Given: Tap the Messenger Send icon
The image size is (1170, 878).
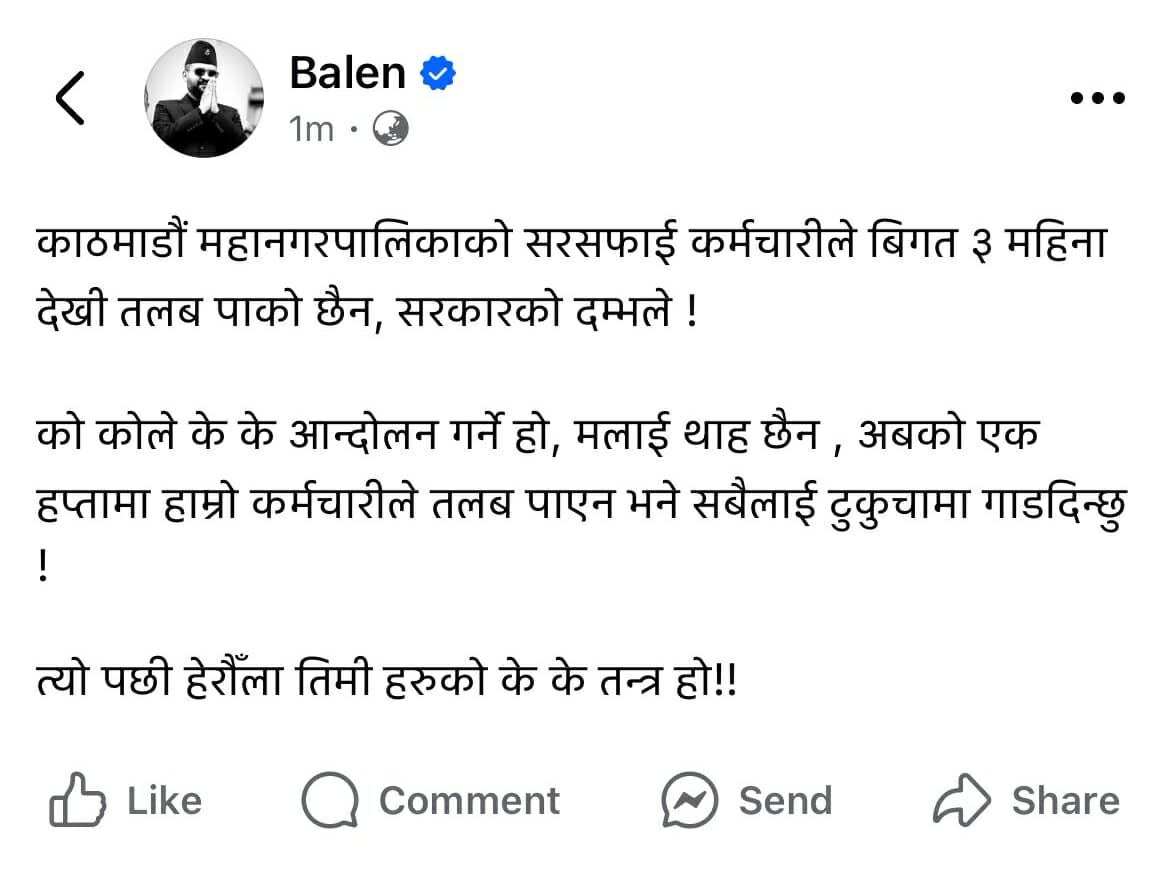Looking at the screenshot, I should pyautogui.click(x=689, y=800).
